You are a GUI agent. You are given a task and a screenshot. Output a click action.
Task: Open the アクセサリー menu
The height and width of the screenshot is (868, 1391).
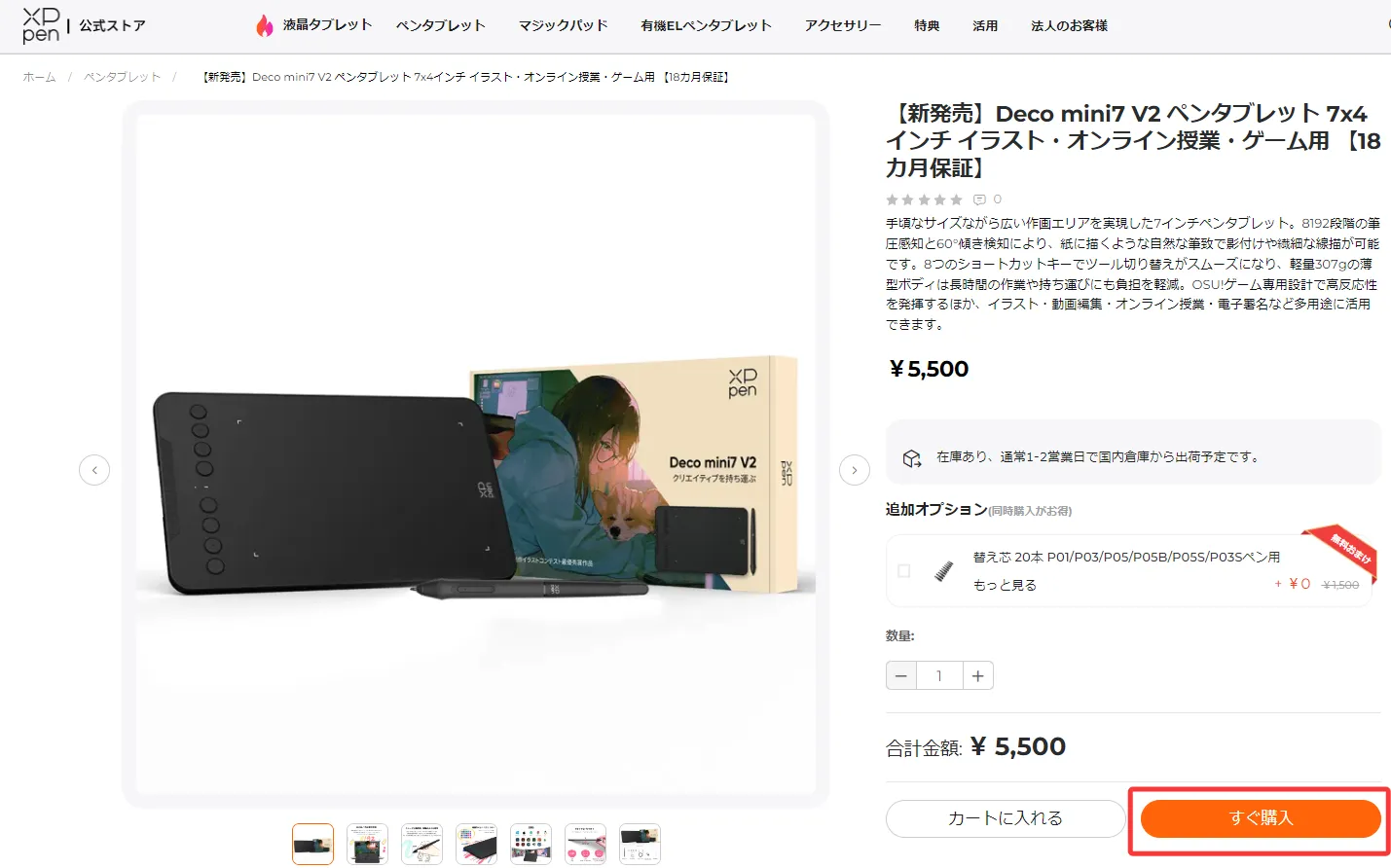coord(843,25)
